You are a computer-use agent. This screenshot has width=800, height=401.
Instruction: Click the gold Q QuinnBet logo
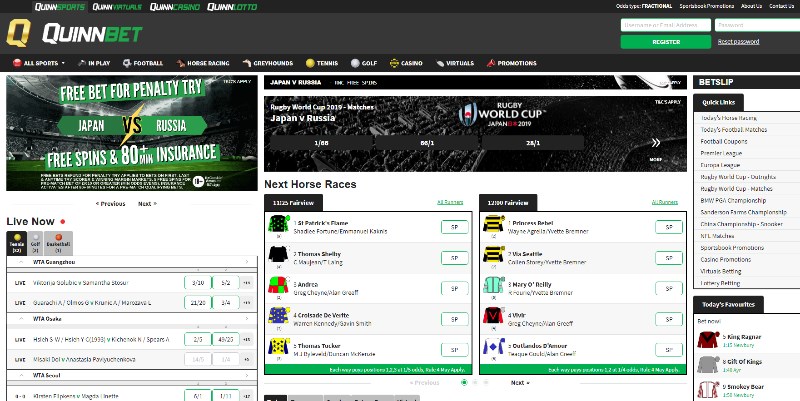click(x=18, y=33)
